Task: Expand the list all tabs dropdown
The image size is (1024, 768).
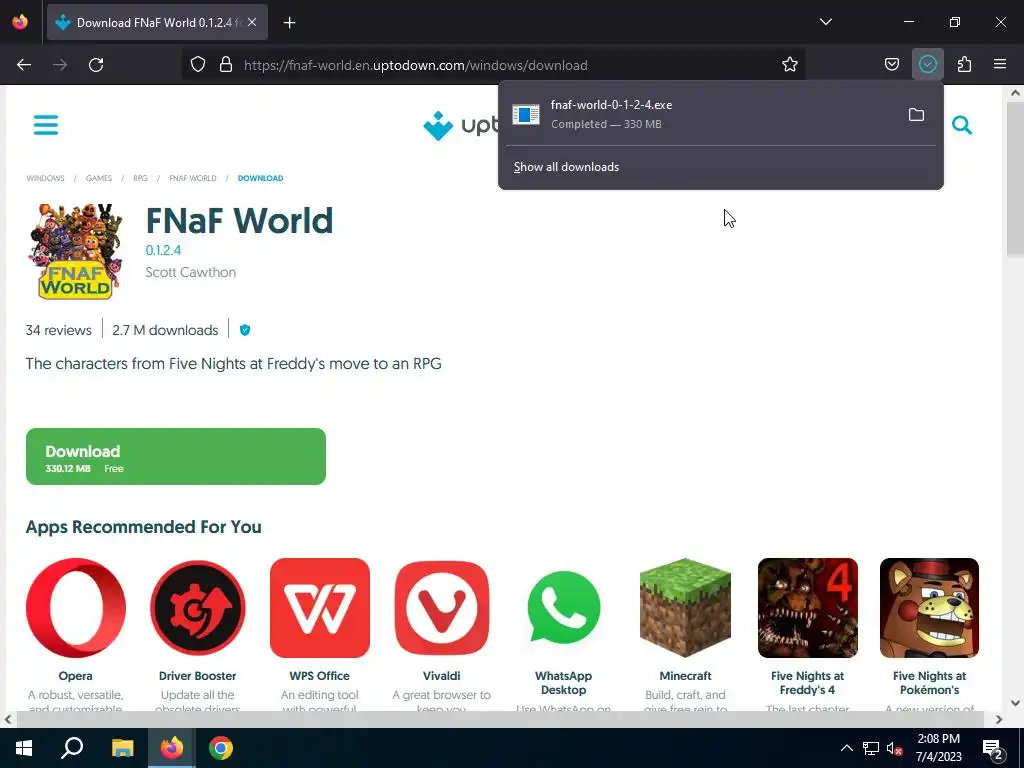Action: (x=825, y=22)
